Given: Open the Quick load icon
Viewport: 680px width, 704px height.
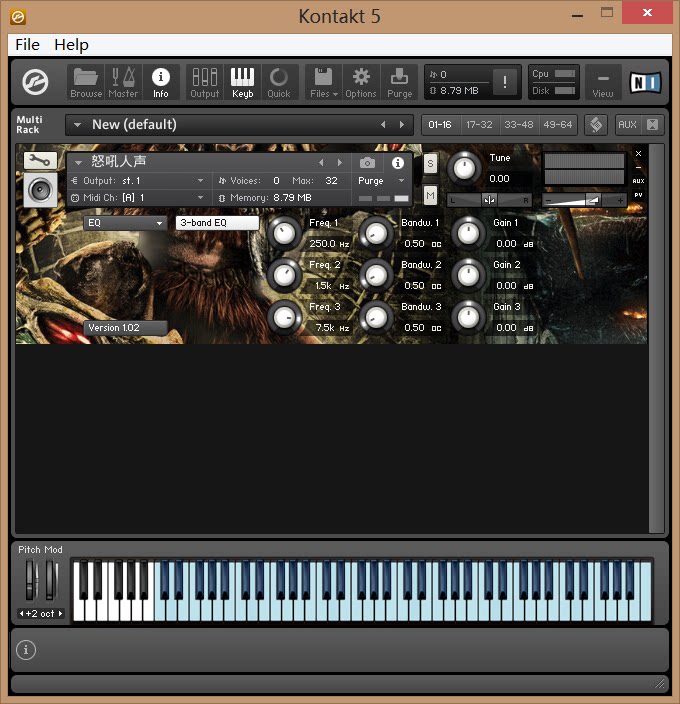Looking at the screenshot, I should pos(279,82).
